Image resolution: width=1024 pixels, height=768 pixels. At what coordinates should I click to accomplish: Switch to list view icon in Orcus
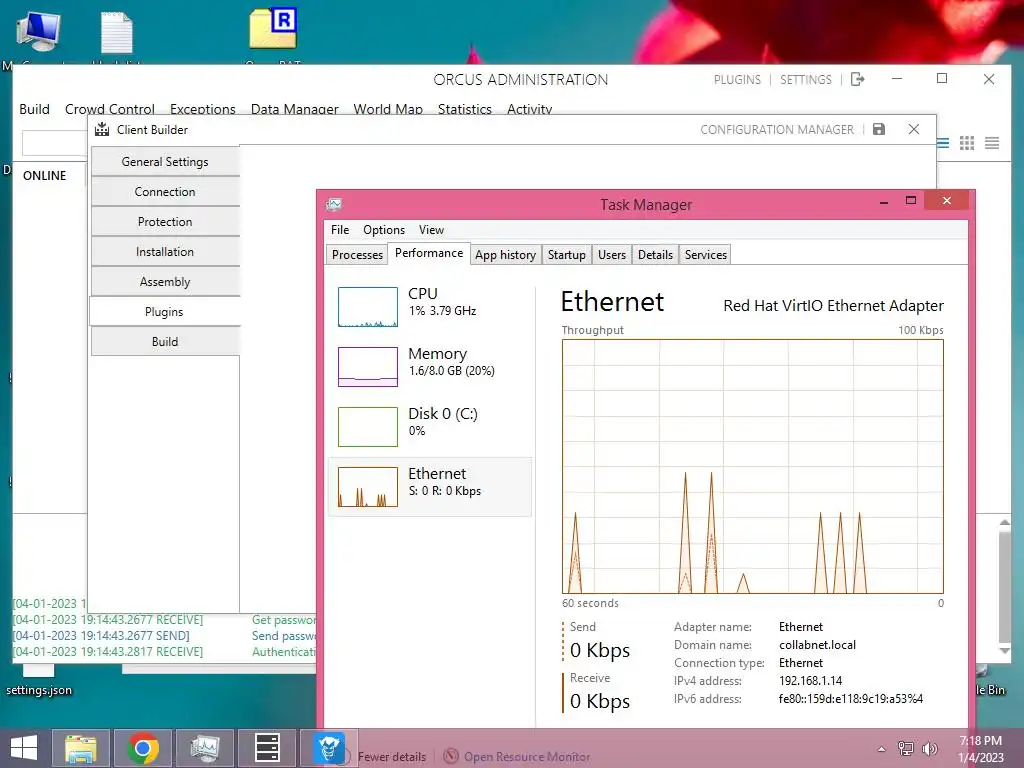[943, 142]
